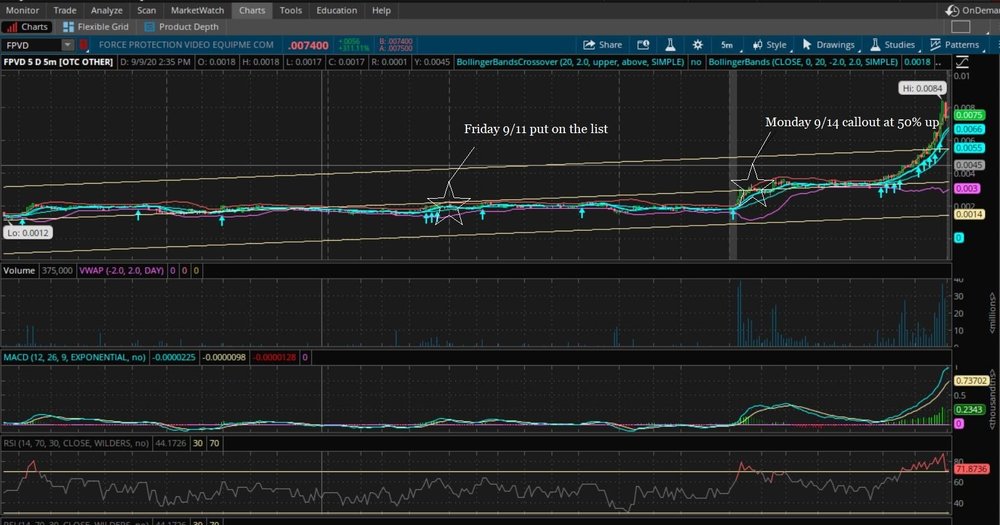Image resolution: width=1000 pixels, height=525 pixels.
Task: Expand the FPVD symbol dropdown arrow
Action: (67, 45)
